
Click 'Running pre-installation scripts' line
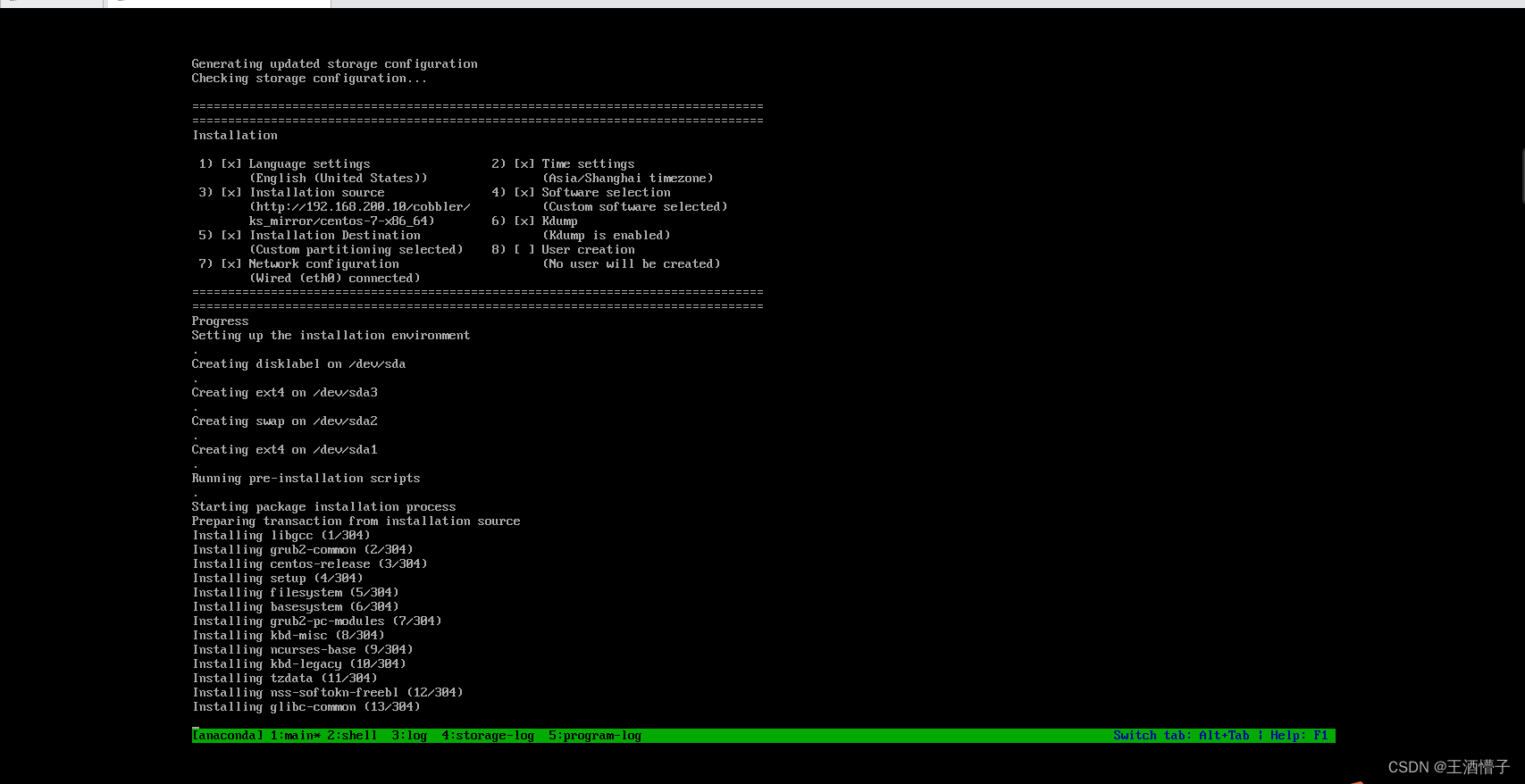tap(306, 479)
